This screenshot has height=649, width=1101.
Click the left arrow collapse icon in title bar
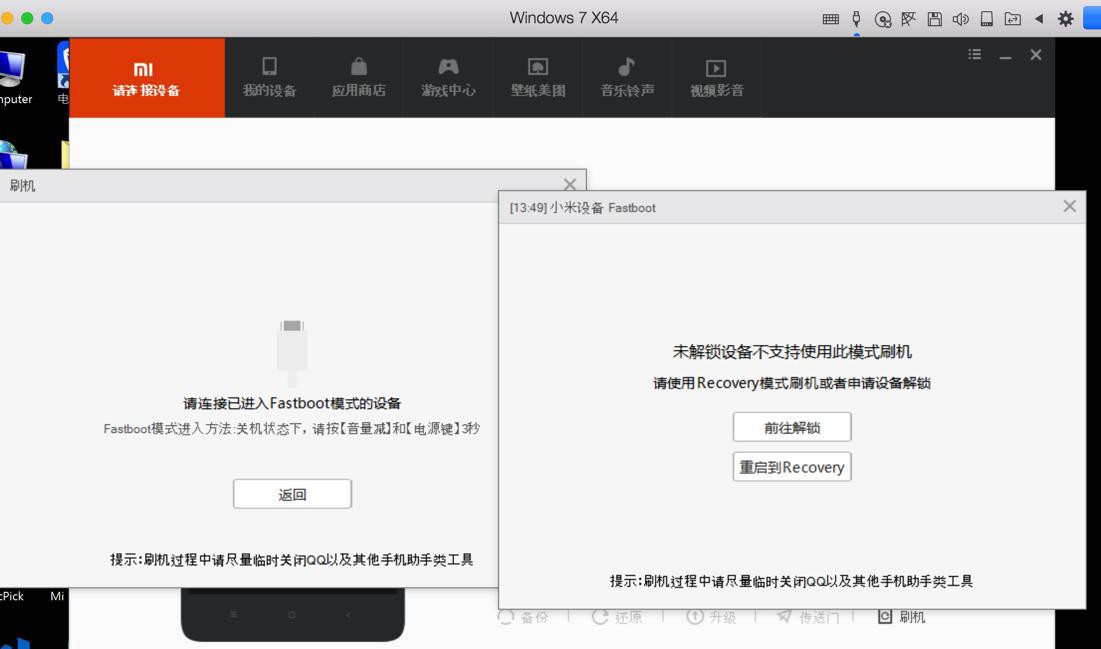[x=1039, y=19]
